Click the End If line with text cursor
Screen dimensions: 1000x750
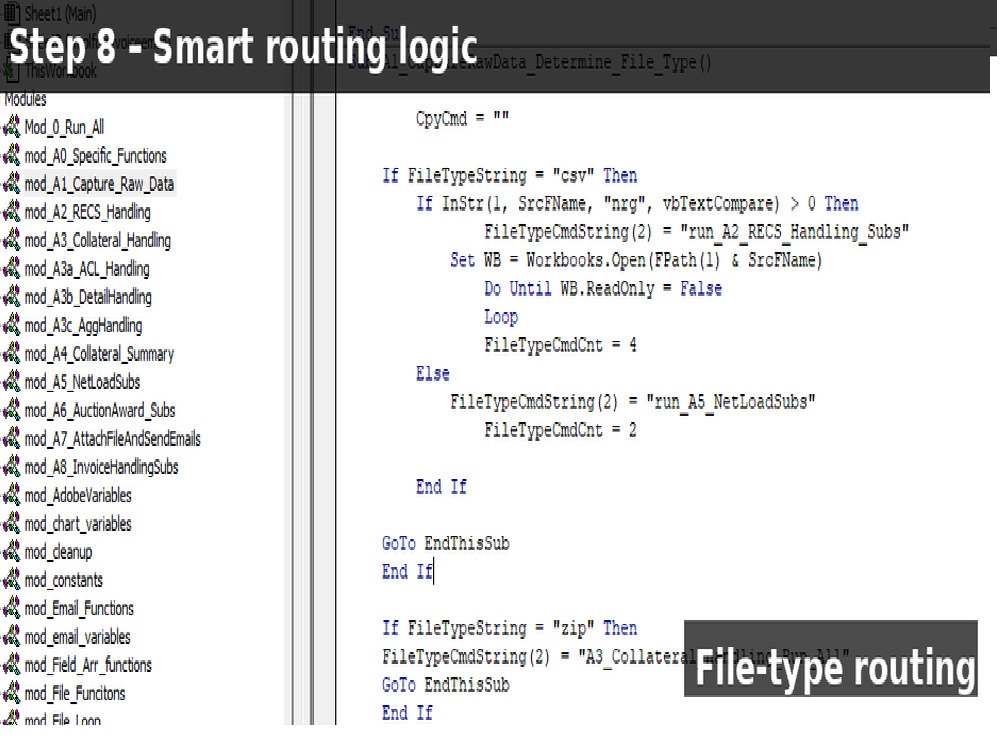point(408,571)
